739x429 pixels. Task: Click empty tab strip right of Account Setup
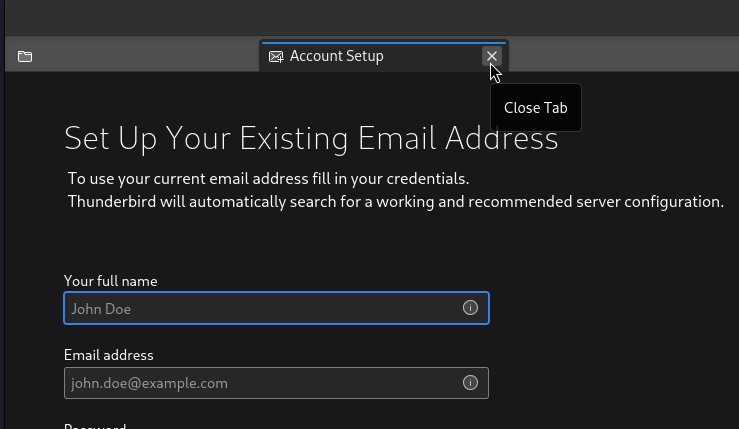(620, 56)
